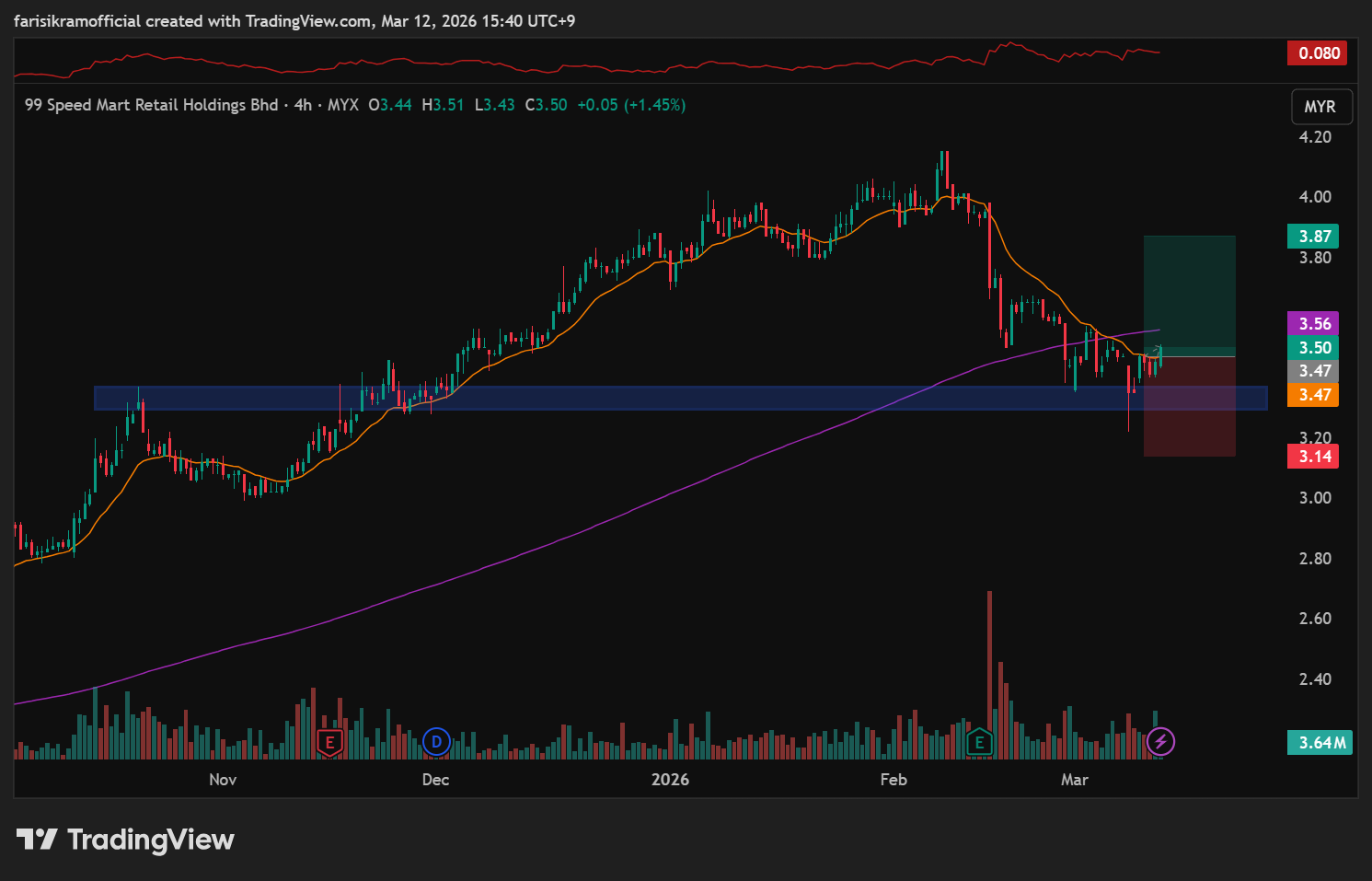Select the green long position target zone
Viewport: 1372px width, 881px height.
click(1190, 295)
